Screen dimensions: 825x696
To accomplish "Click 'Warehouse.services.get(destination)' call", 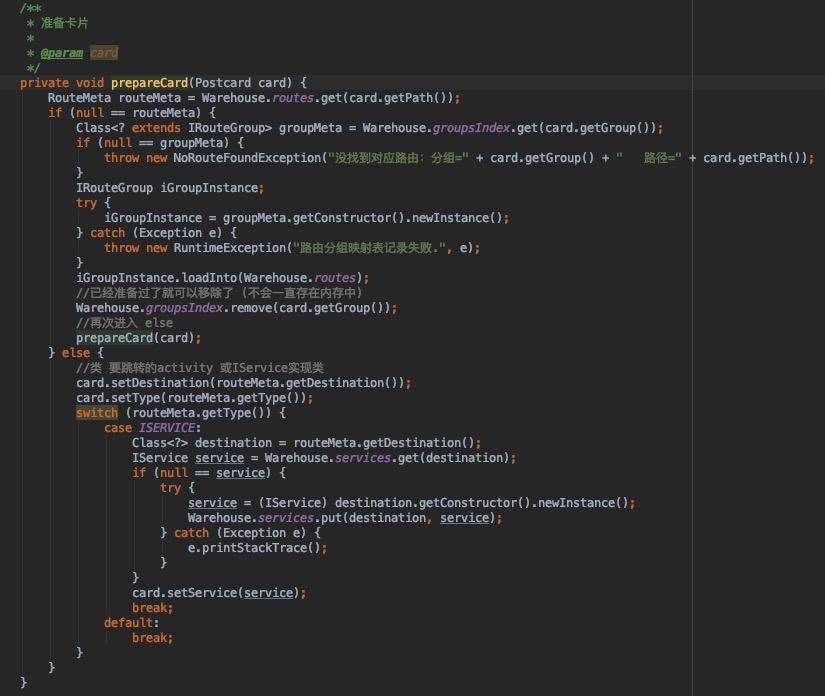I will coord(387,458).
